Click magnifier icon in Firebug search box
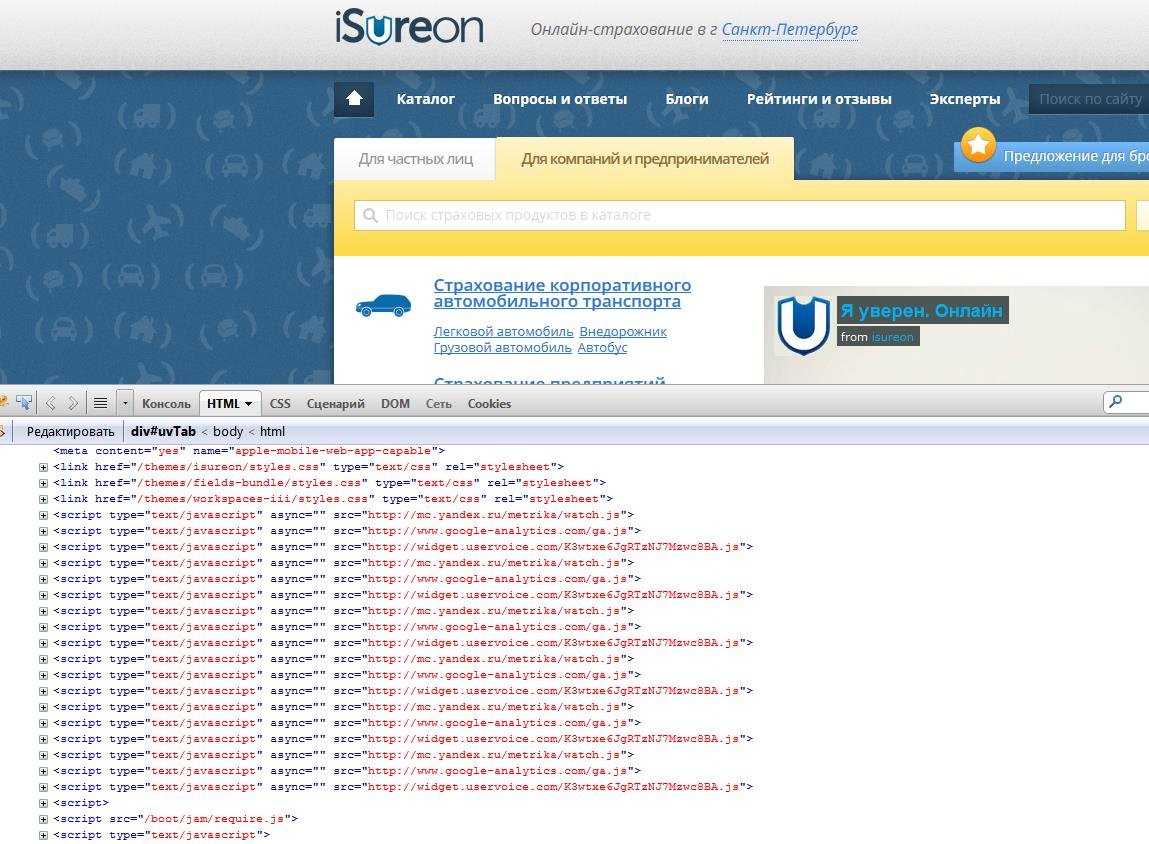The height and width of the screenshot is (844, 1149). [1115, 402]
